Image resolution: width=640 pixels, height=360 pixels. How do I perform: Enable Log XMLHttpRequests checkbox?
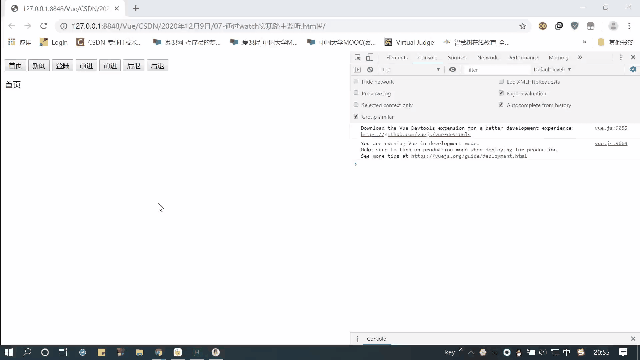[x=501, y=82]
